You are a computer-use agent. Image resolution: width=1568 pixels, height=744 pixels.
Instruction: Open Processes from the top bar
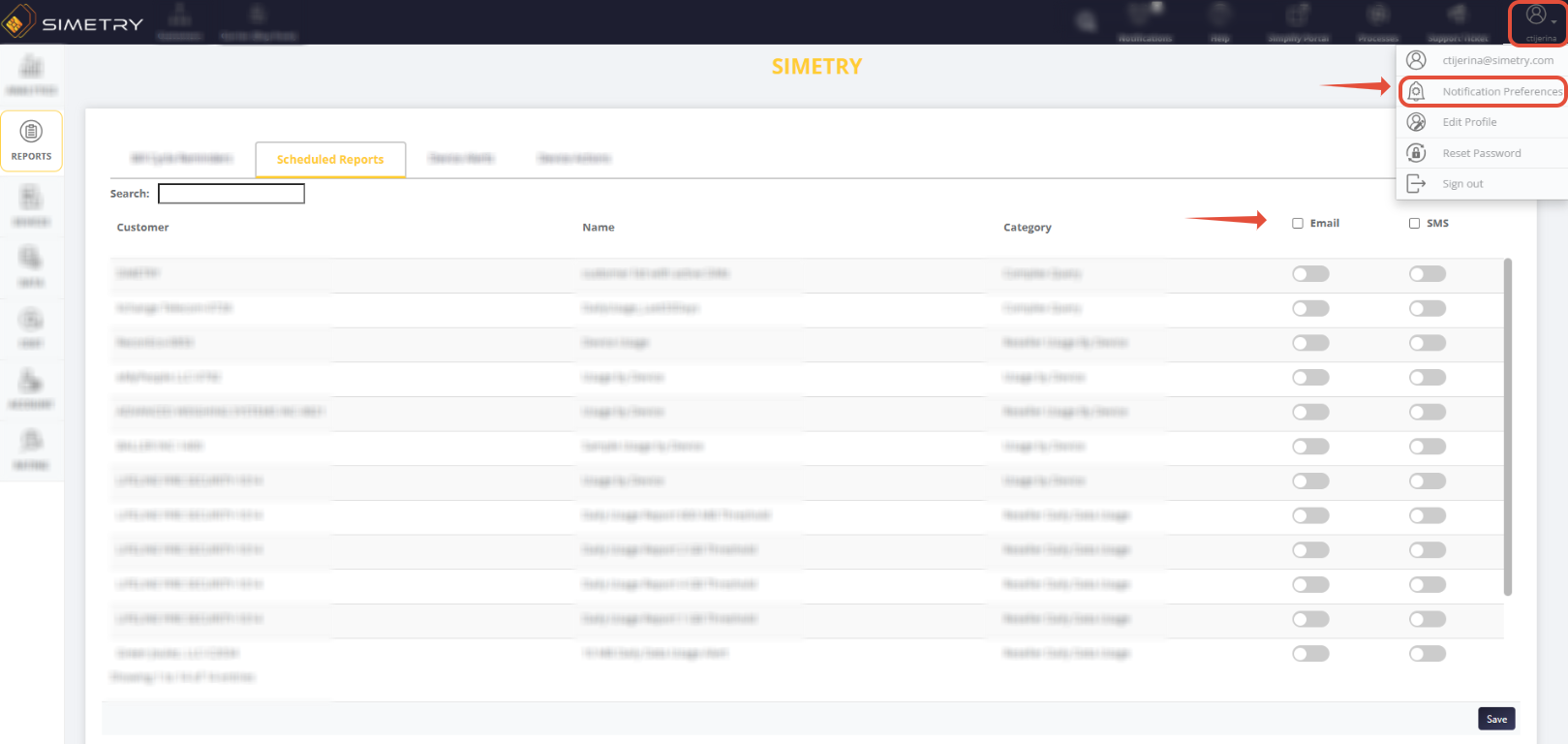point(1378,22)
